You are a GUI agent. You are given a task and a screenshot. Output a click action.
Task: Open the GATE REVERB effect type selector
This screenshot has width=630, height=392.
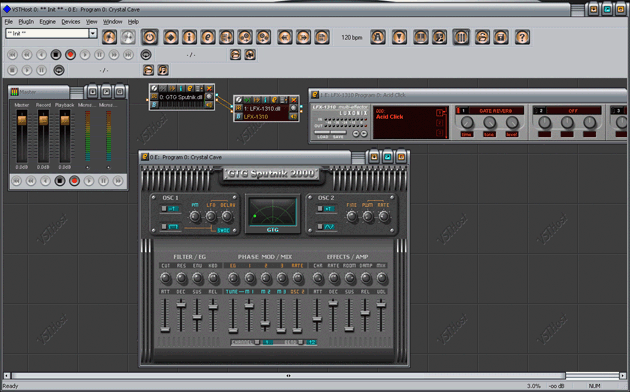point(495,110)
